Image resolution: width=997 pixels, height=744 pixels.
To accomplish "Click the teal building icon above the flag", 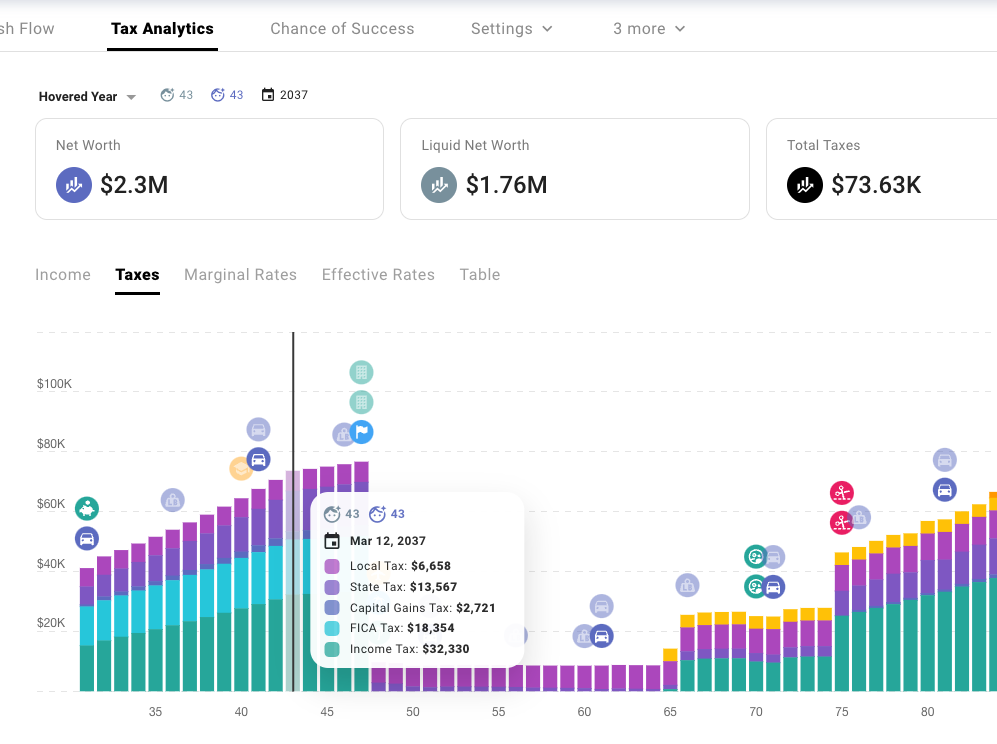I will [360, 402].
